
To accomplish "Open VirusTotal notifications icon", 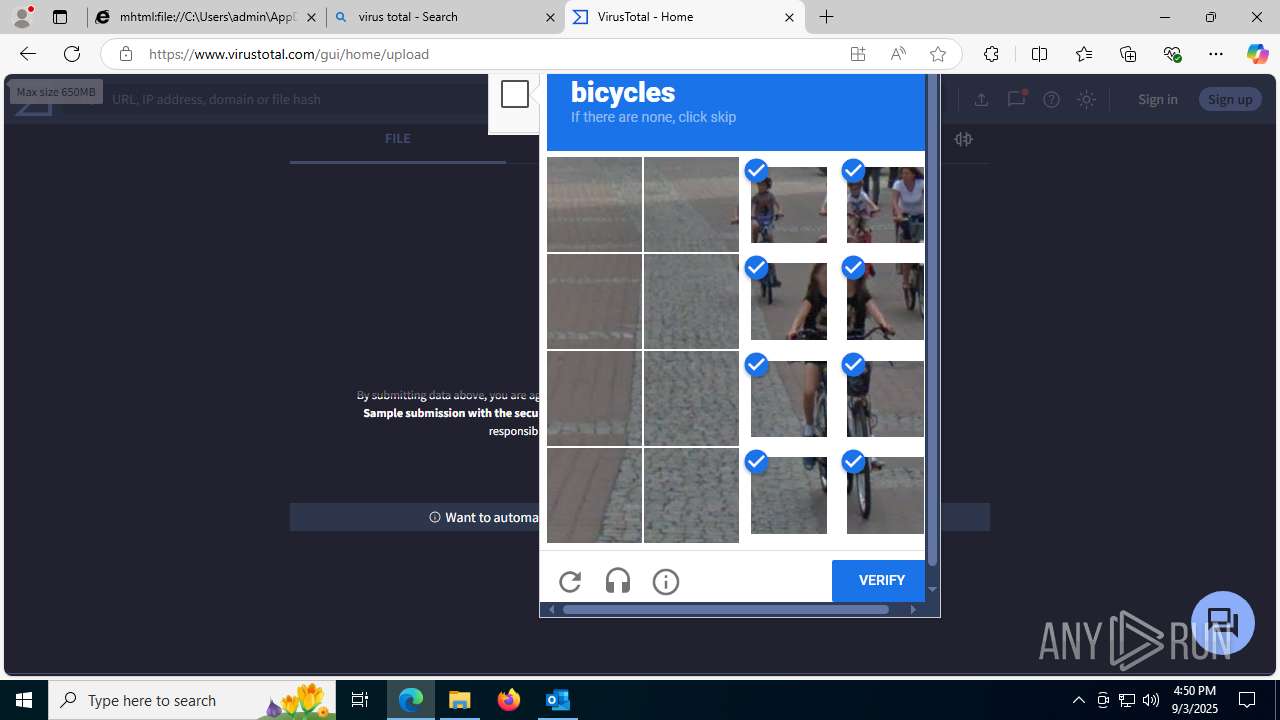I will (1016, 98).
